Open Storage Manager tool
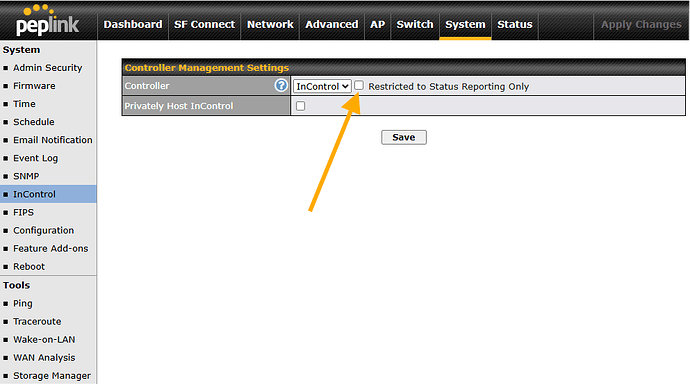Viewport: 690px width, 384px height. (x=52, y=376)
